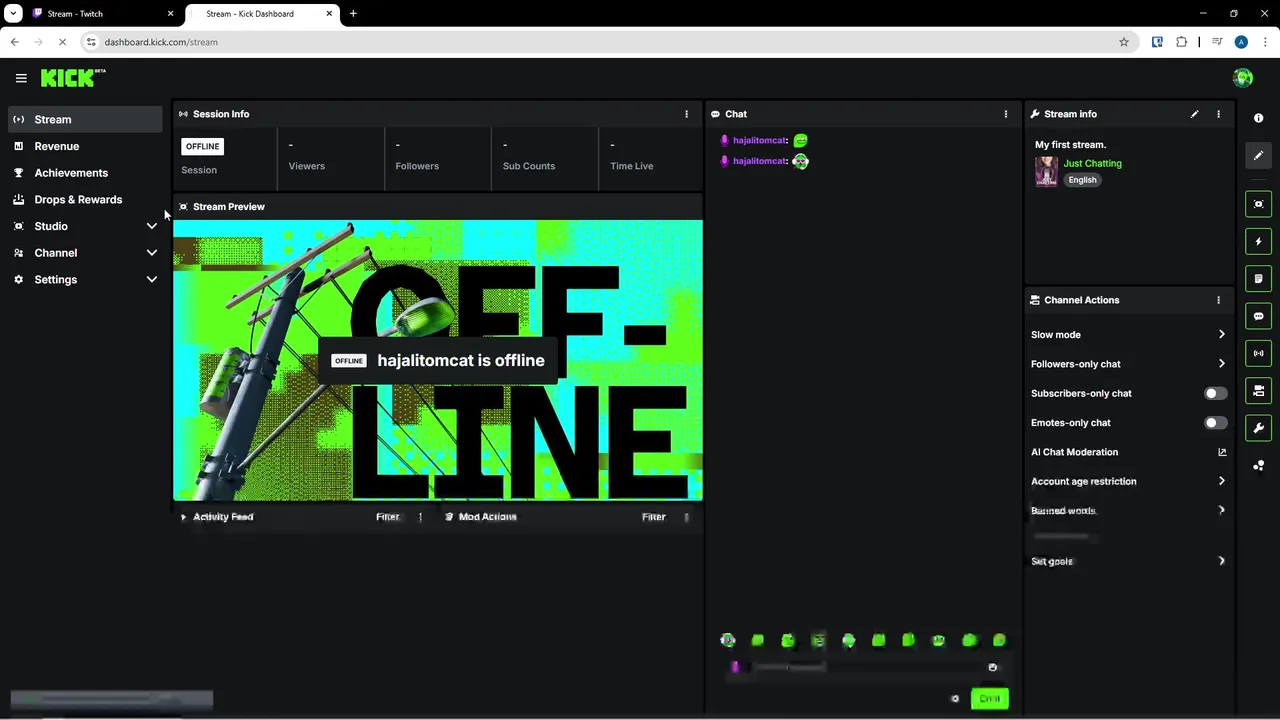Click the wrench icon in right sidebar
Screen dimensions: 1280x720
coord(1258,428)
